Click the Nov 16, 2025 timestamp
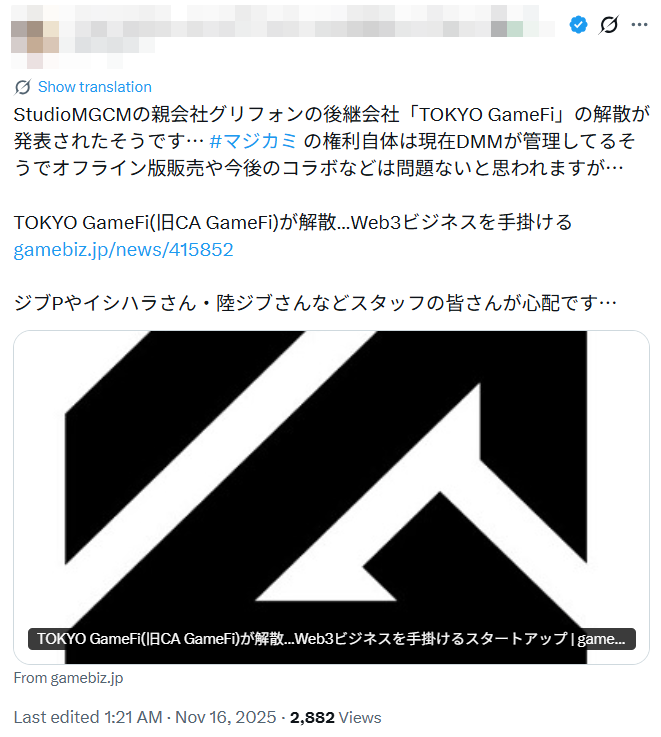This screenshot has width=661, height=737. [225, 717]
